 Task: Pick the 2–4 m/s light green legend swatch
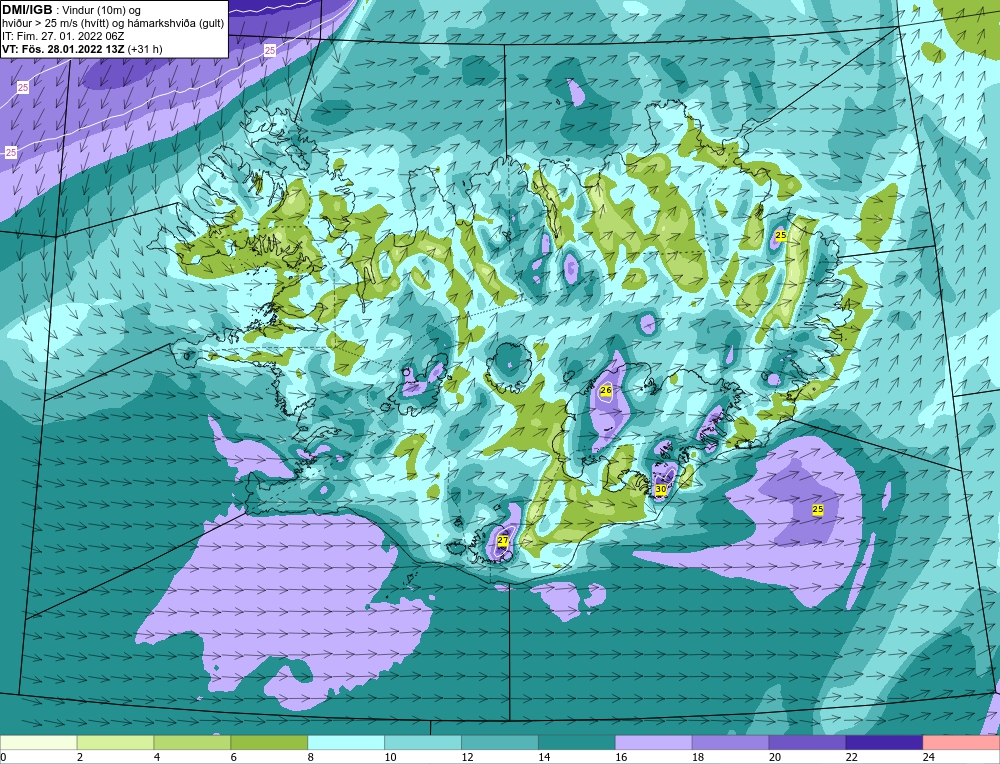[x=115, y=743]
